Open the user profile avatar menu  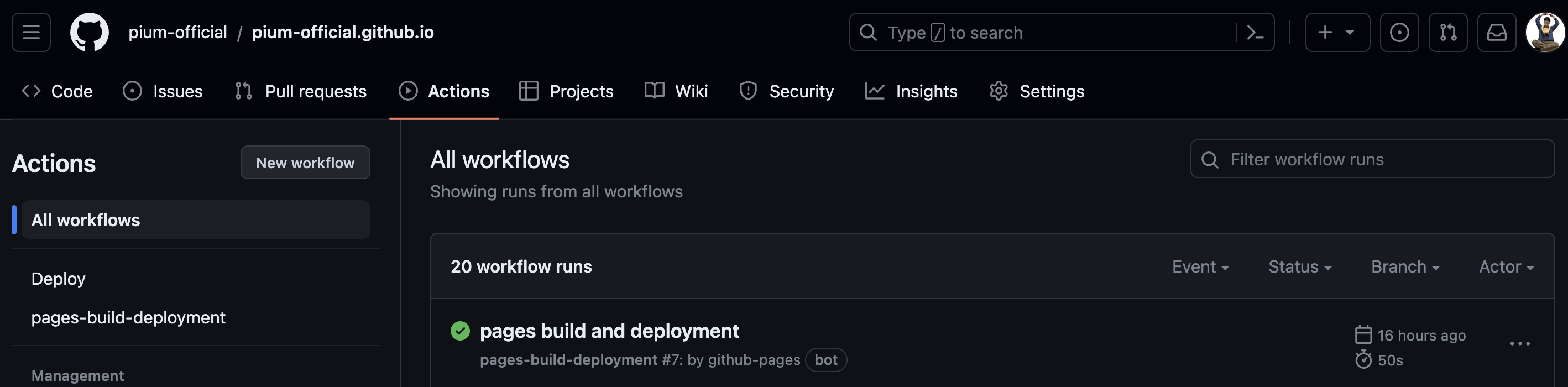click(1545, 32)
